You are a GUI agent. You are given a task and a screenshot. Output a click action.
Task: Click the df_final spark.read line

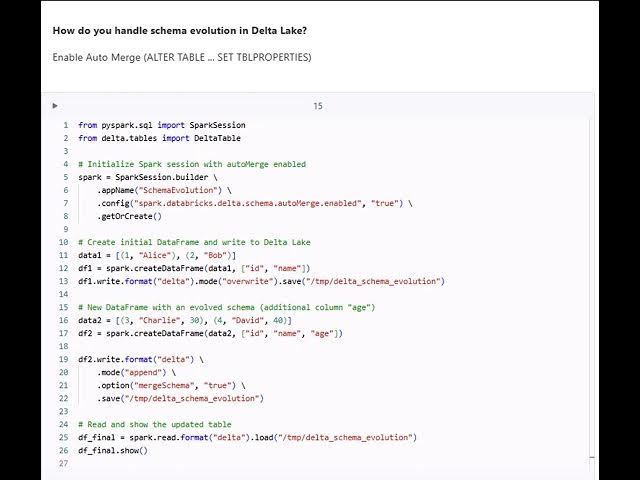[x=246, y=437]
